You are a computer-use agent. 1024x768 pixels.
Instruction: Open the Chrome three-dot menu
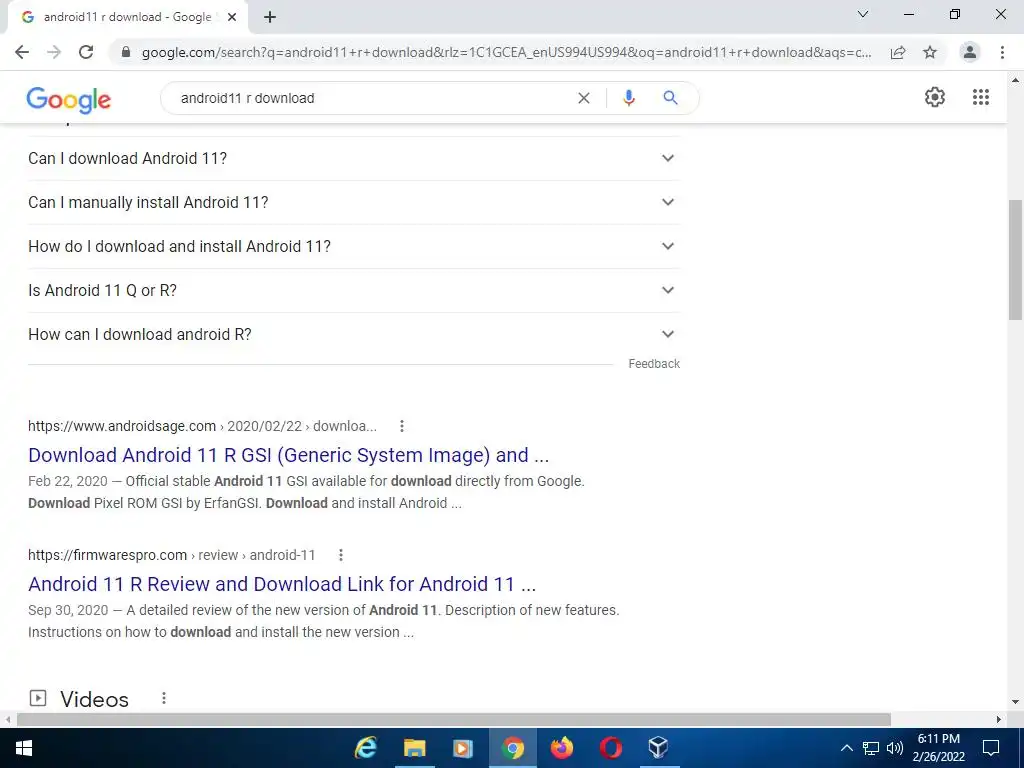(1002, 52)
